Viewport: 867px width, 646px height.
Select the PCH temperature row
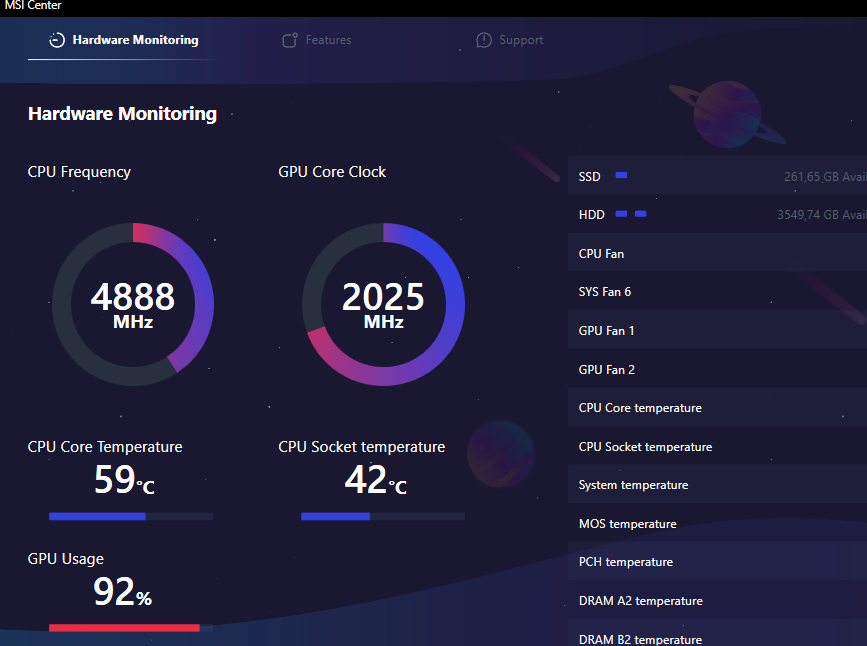717,561
